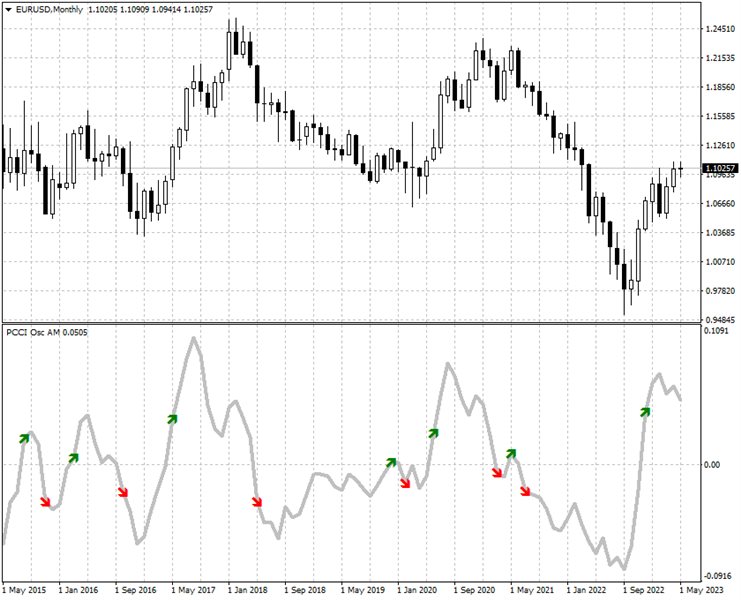This screenshot has width=741, height=600.
Task: Click the 1 May 2023 date label
Action: 701,590
